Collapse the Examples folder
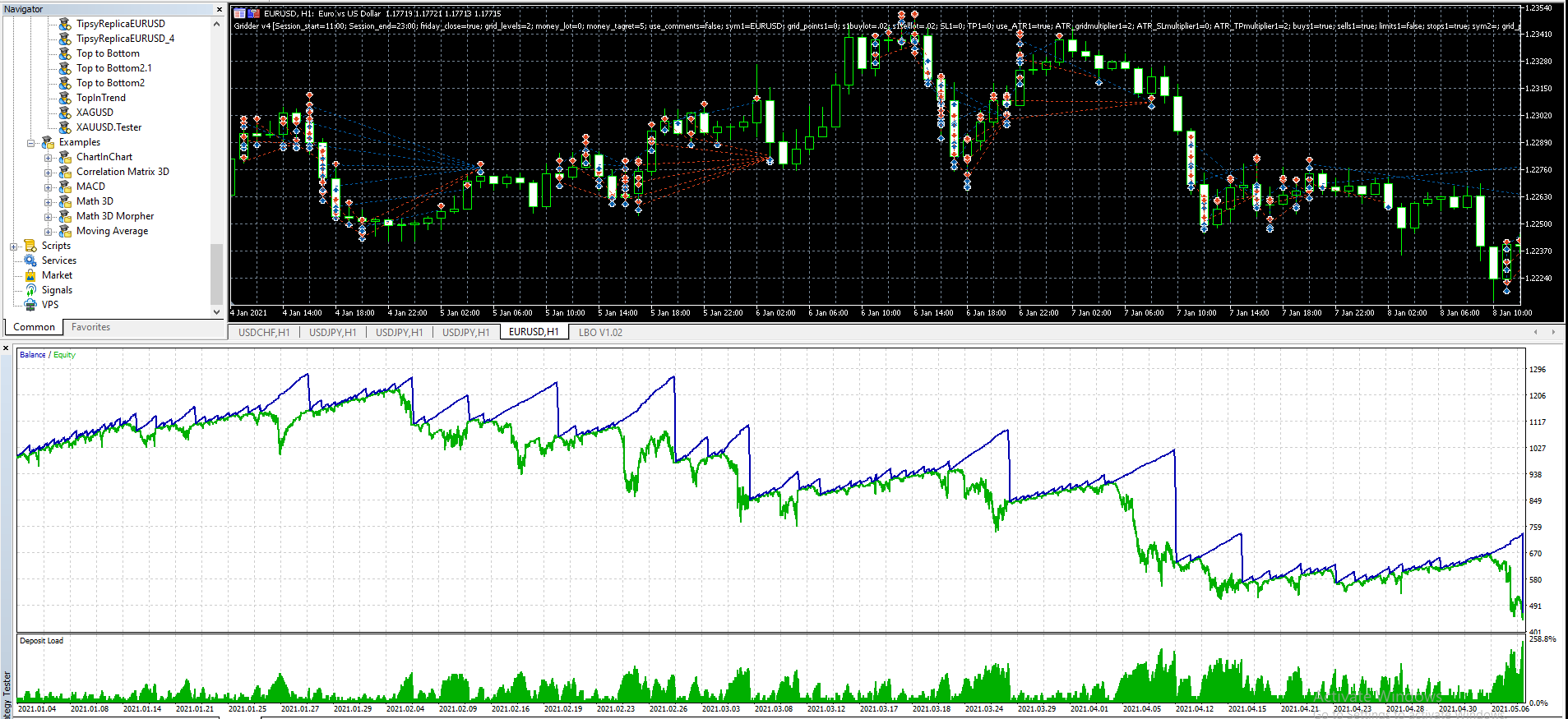The height and width of the screenshot is (719, 1568). point(31,143)
